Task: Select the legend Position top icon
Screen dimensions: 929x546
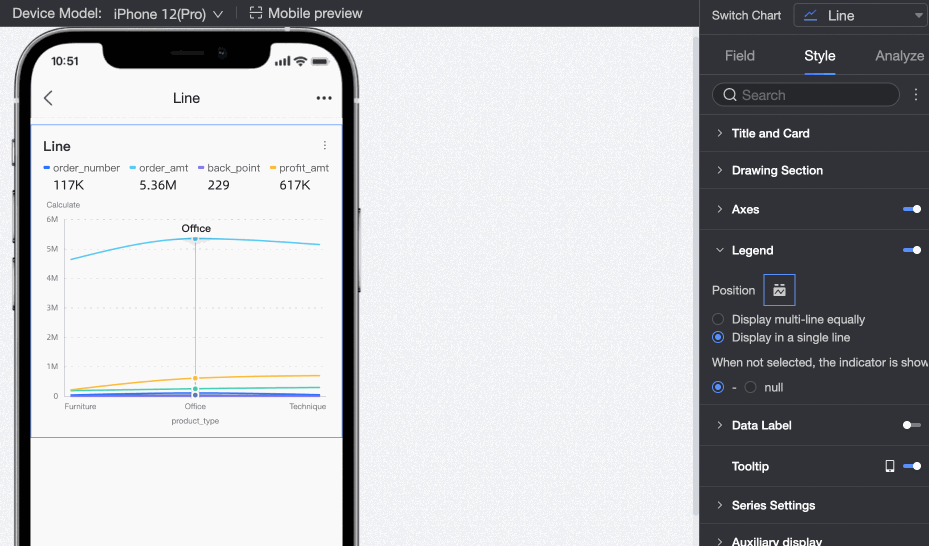Action: [x=779, y=290]
